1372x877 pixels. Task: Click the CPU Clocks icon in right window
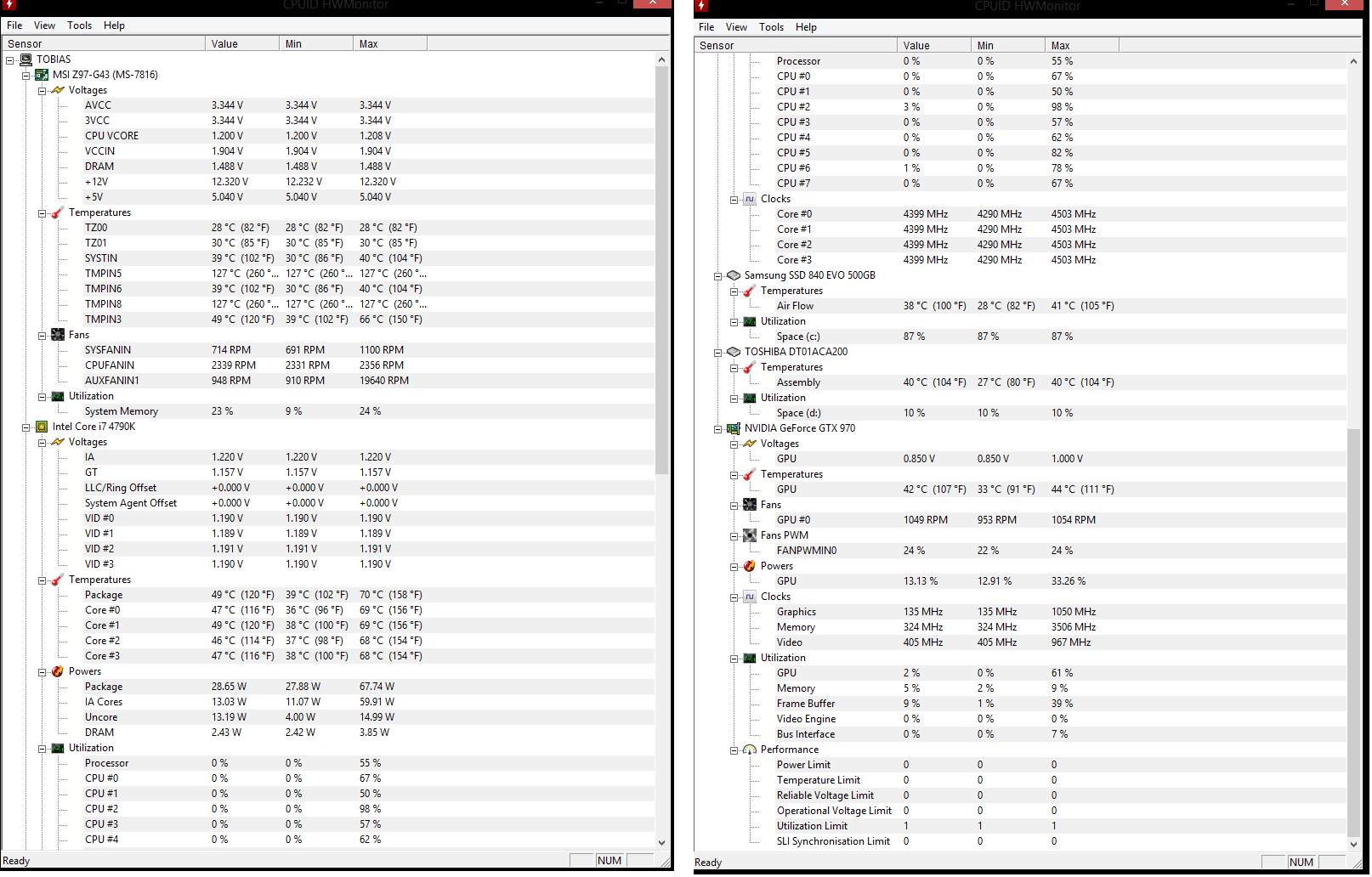click(x=750, y=199)
